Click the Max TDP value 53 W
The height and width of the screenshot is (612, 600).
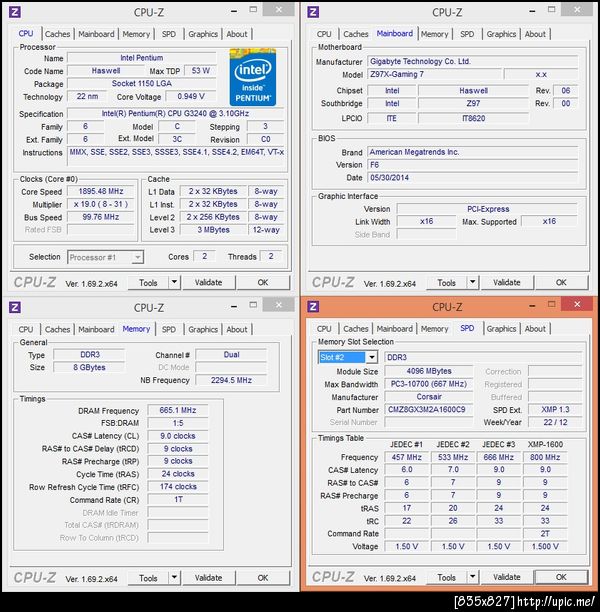point(201,71)
